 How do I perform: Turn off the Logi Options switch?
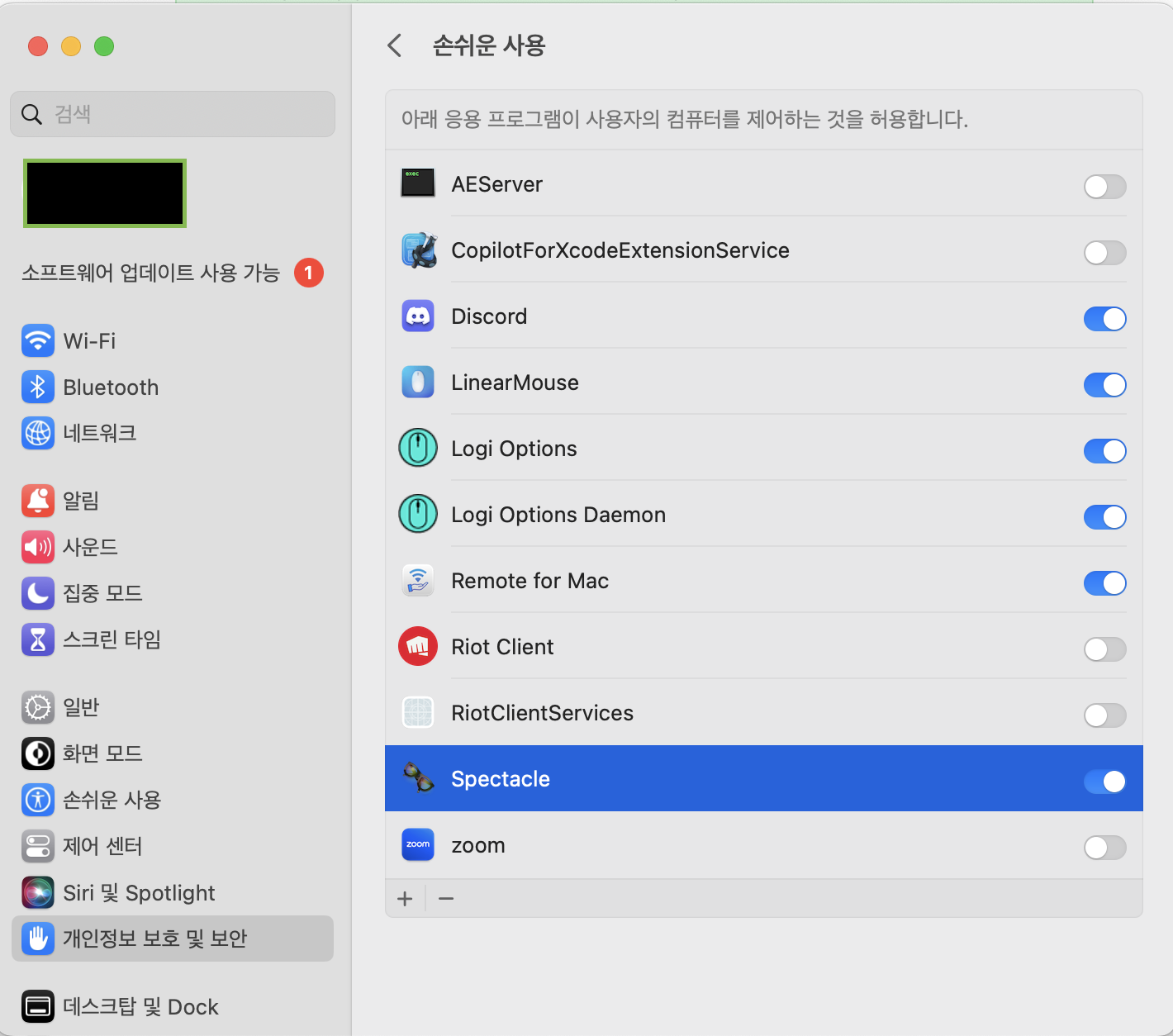1104,451
